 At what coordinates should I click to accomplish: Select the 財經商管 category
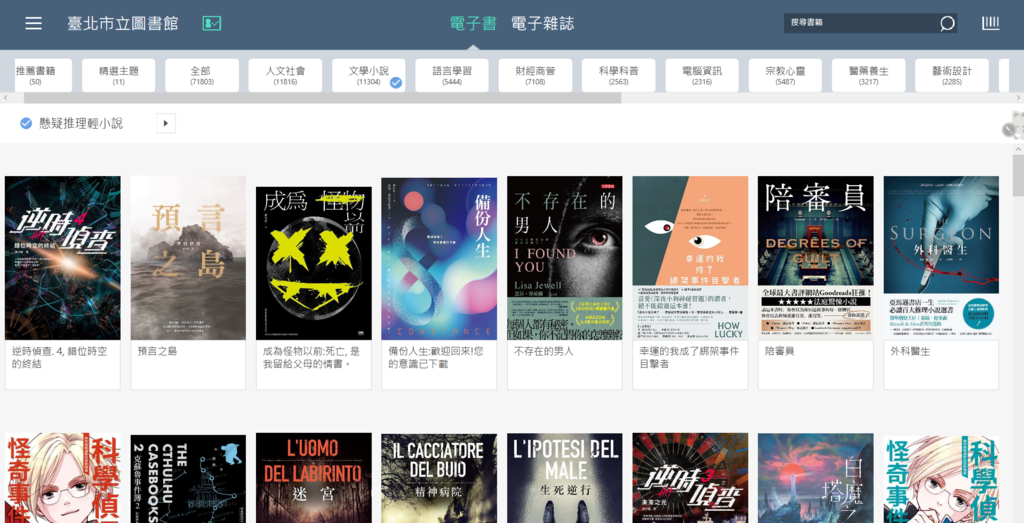(x=536, y=75)
